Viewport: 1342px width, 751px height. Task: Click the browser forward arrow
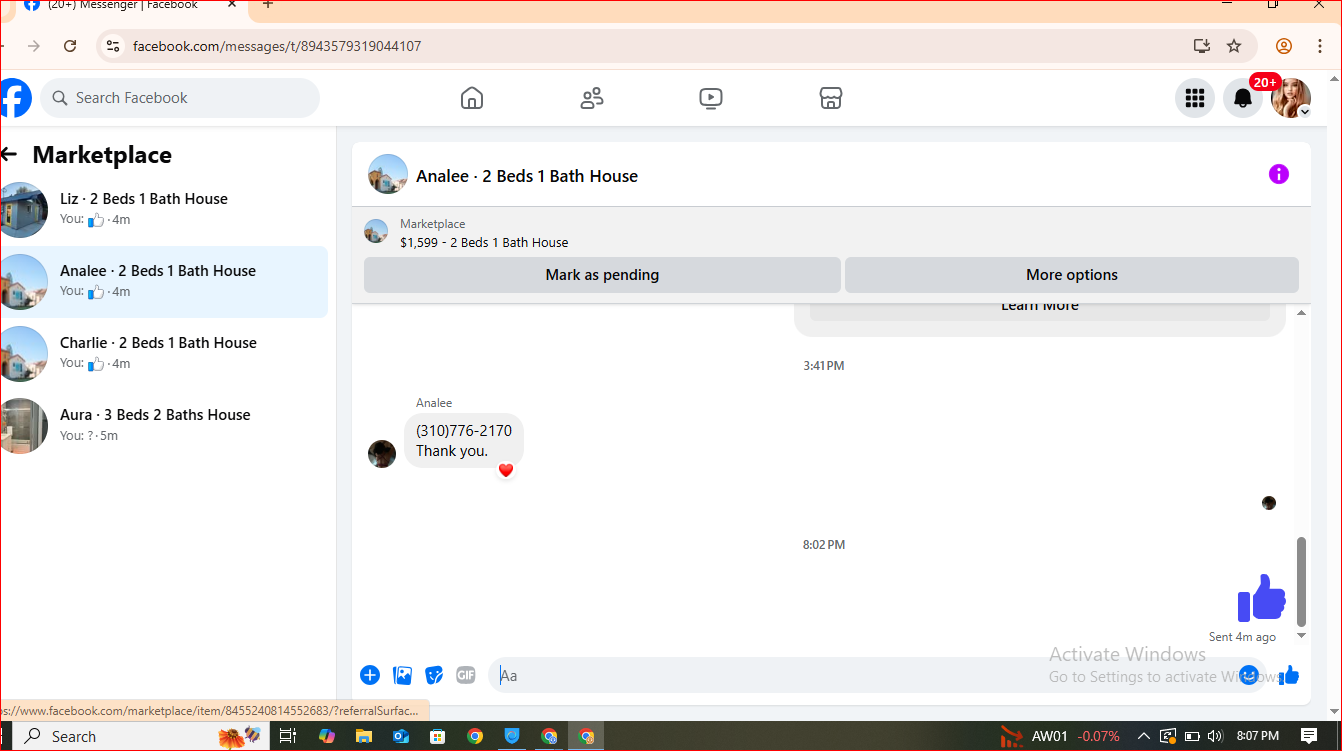(x=34, y=46)
